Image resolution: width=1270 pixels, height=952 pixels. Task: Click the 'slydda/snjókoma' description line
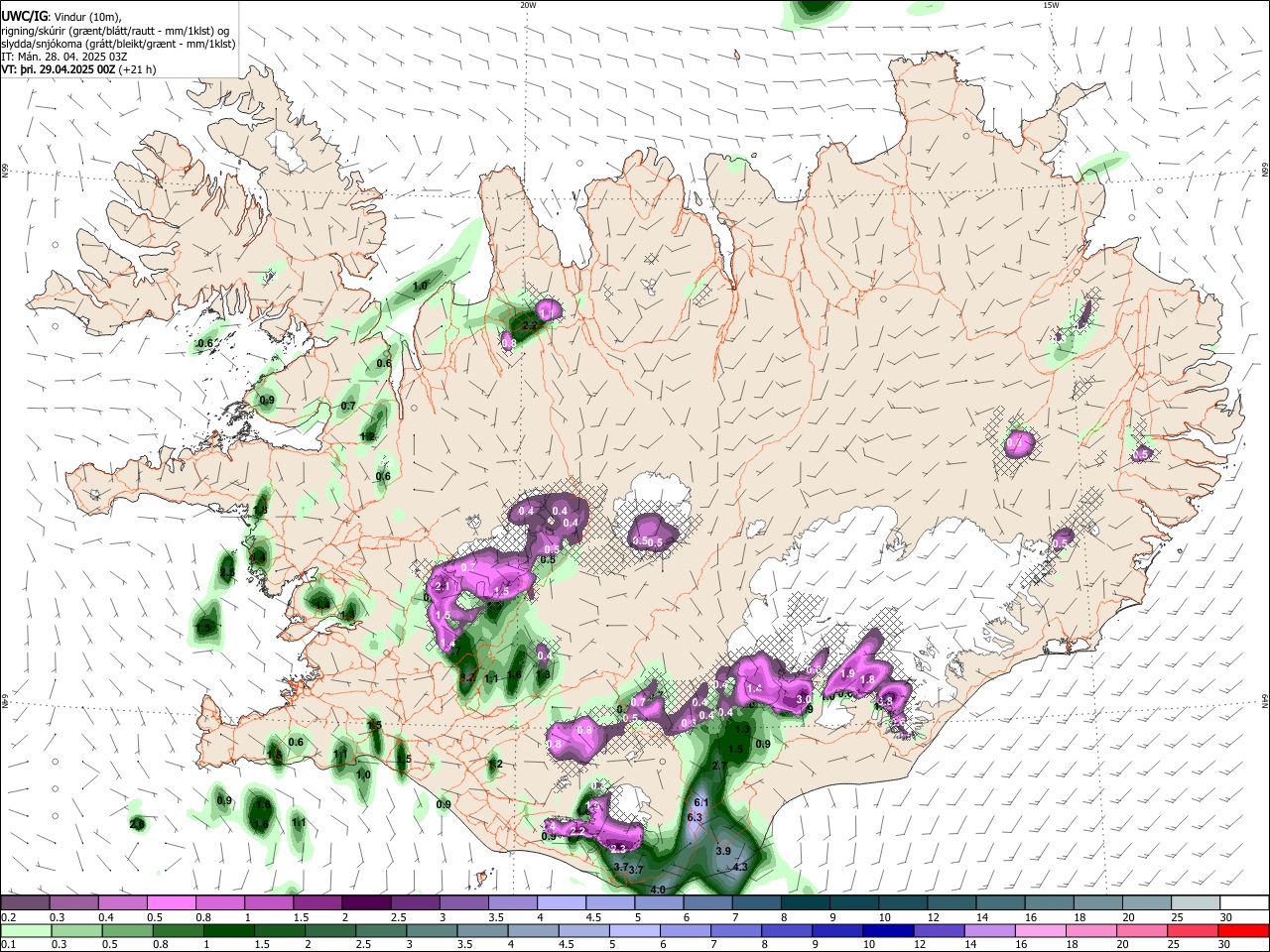118,44
